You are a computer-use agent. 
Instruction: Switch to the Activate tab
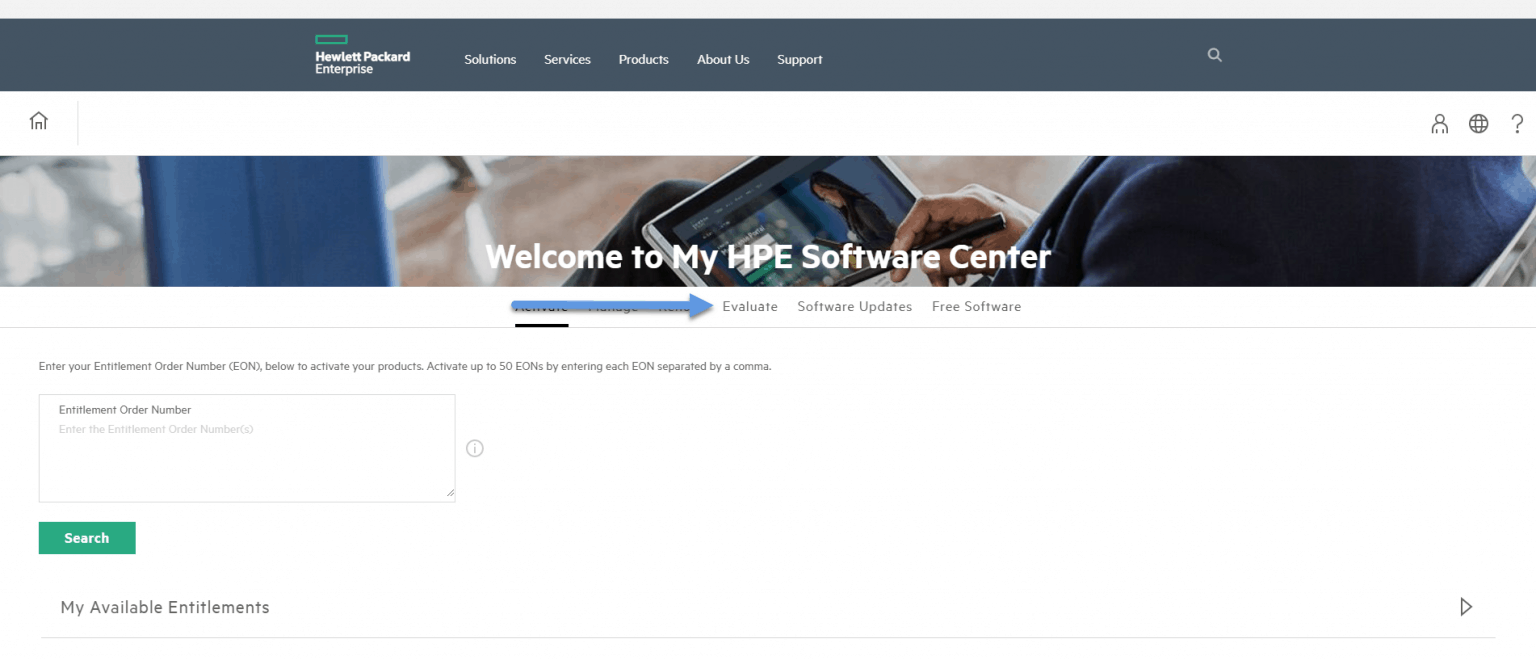coord(541,306)
